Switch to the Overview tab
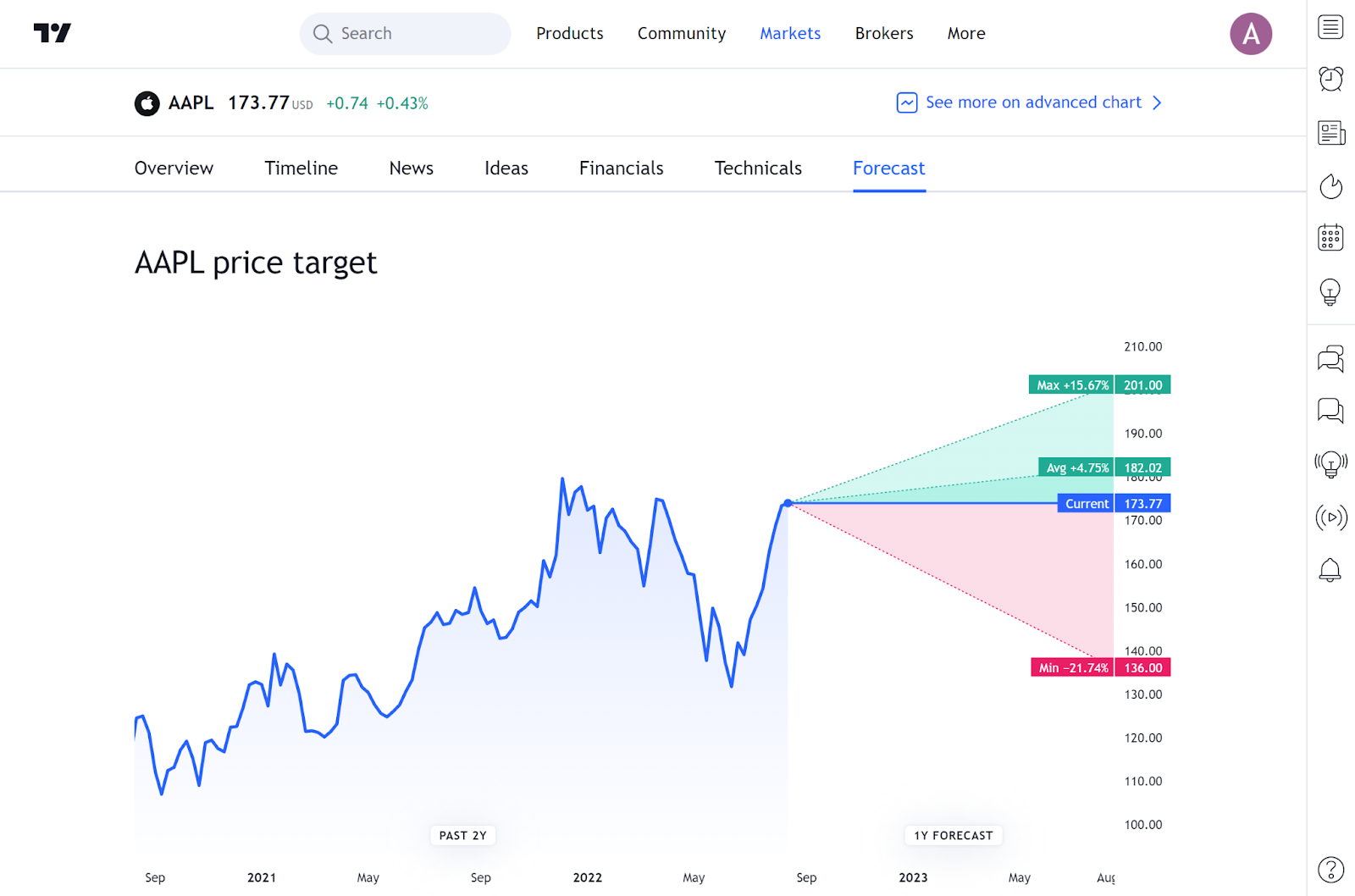 174,168
